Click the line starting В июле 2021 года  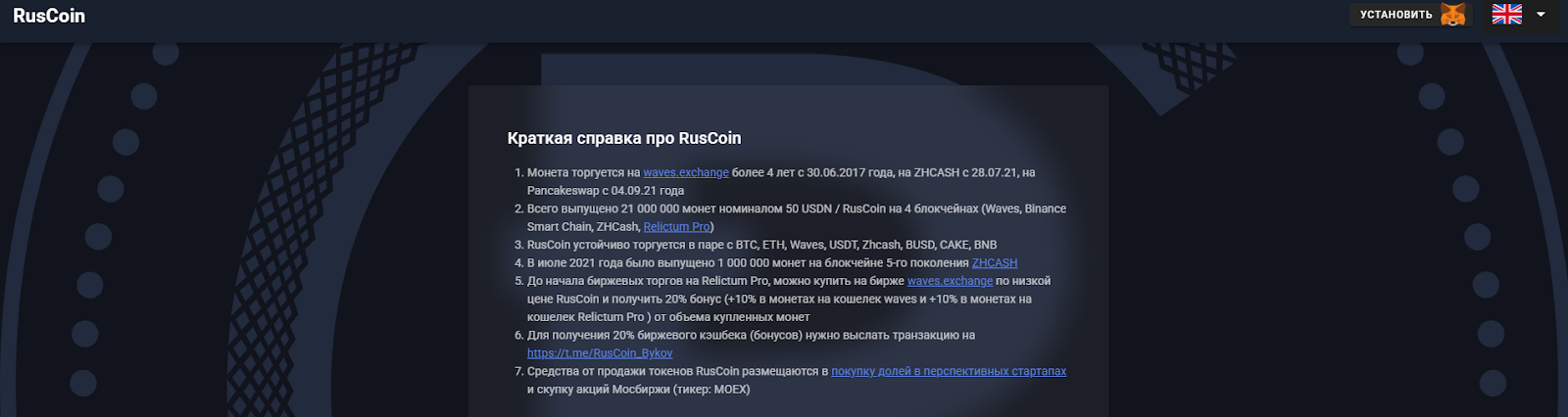tap(772, 263)
